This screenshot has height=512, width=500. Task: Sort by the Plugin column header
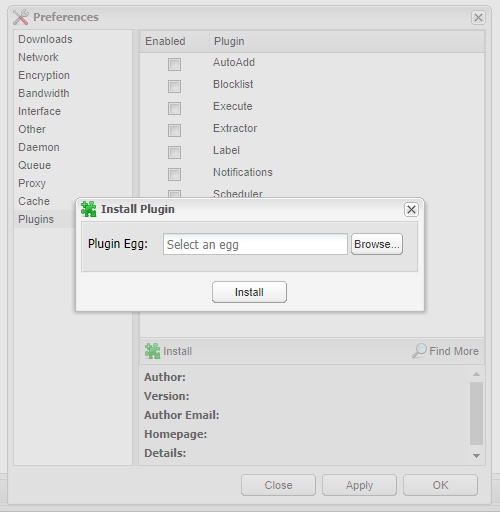coord(347,41)
